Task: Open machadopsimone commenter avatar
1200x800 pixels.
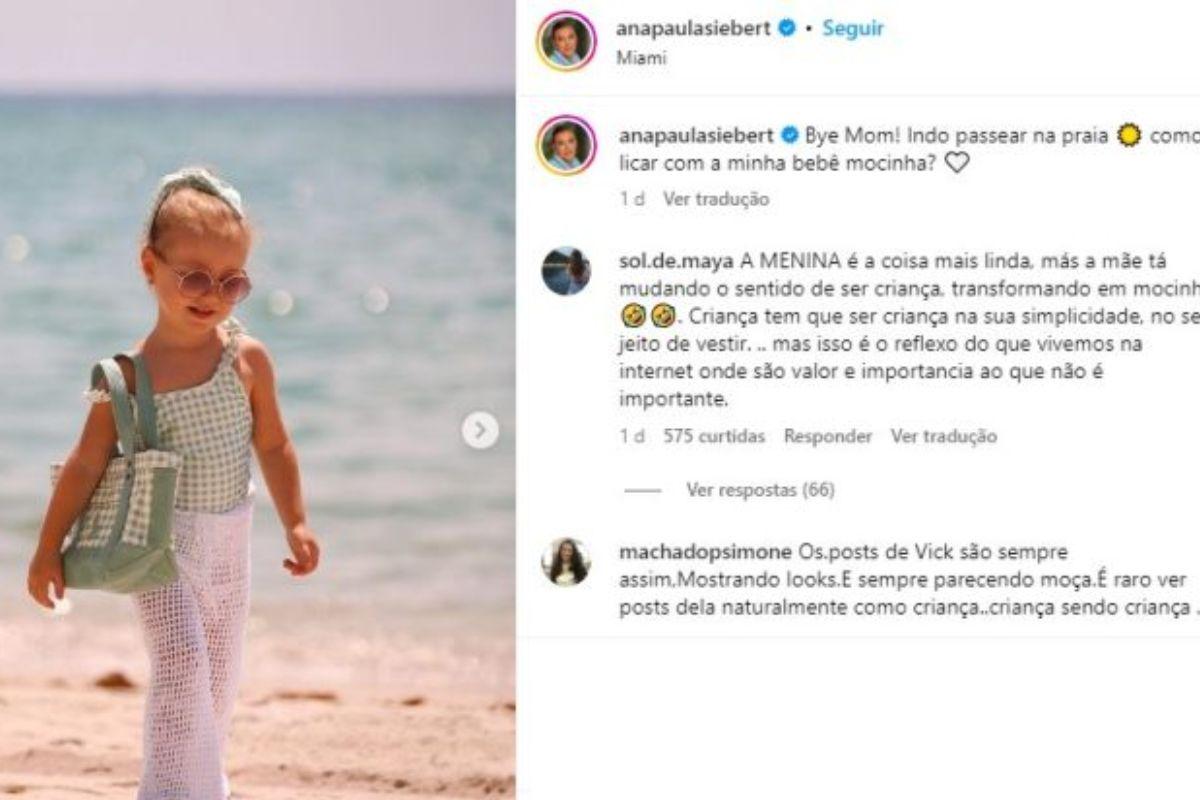Action: pos(566,561)
